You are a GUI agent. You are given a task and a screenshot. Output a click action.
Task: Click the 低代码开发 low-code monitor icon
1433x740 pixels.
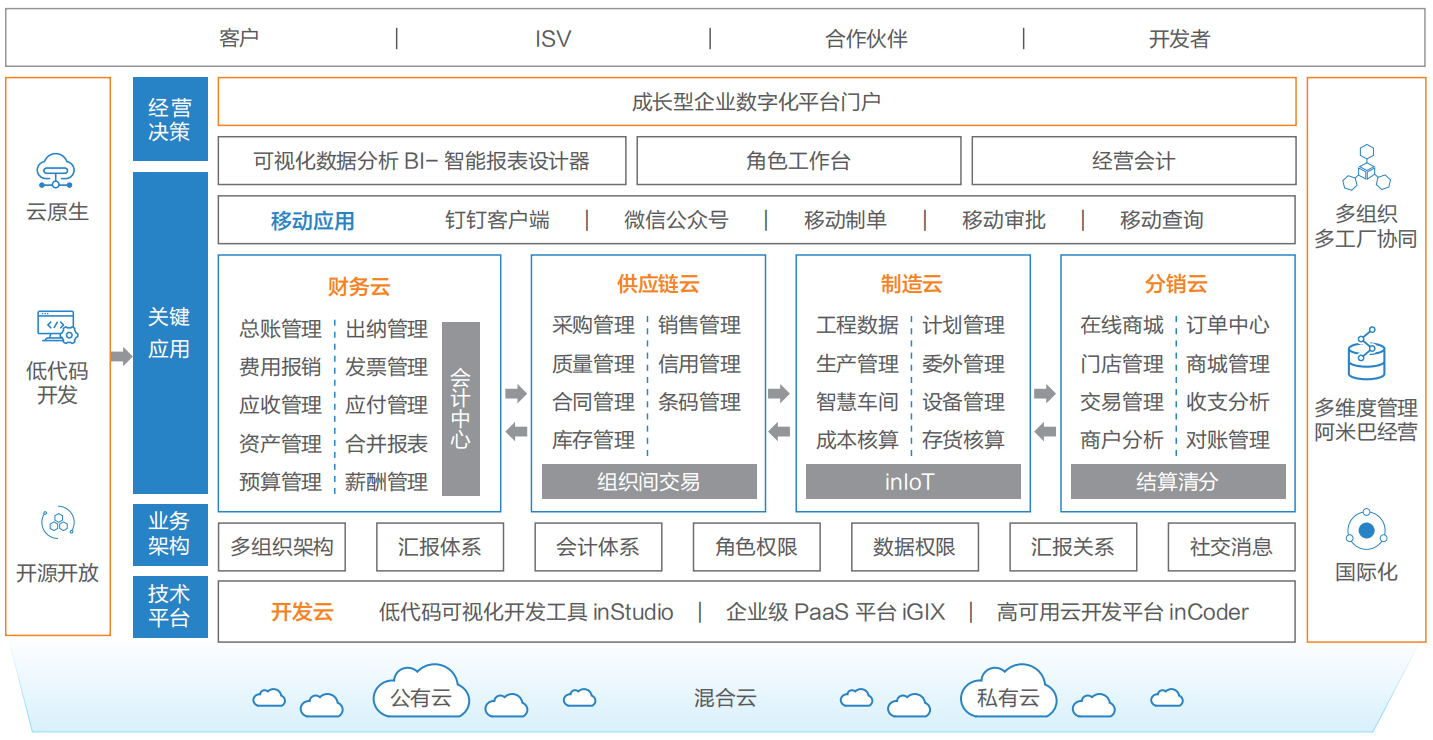point(57,327)
